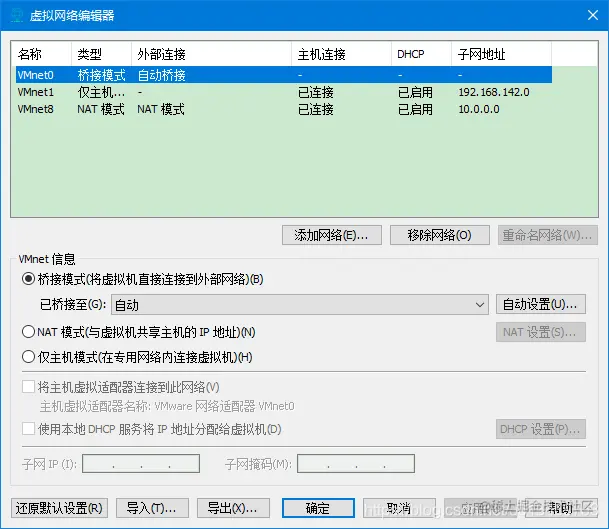Click the virtual network editor title icon
Screen dimensions: 609x529
pos(17,15)
